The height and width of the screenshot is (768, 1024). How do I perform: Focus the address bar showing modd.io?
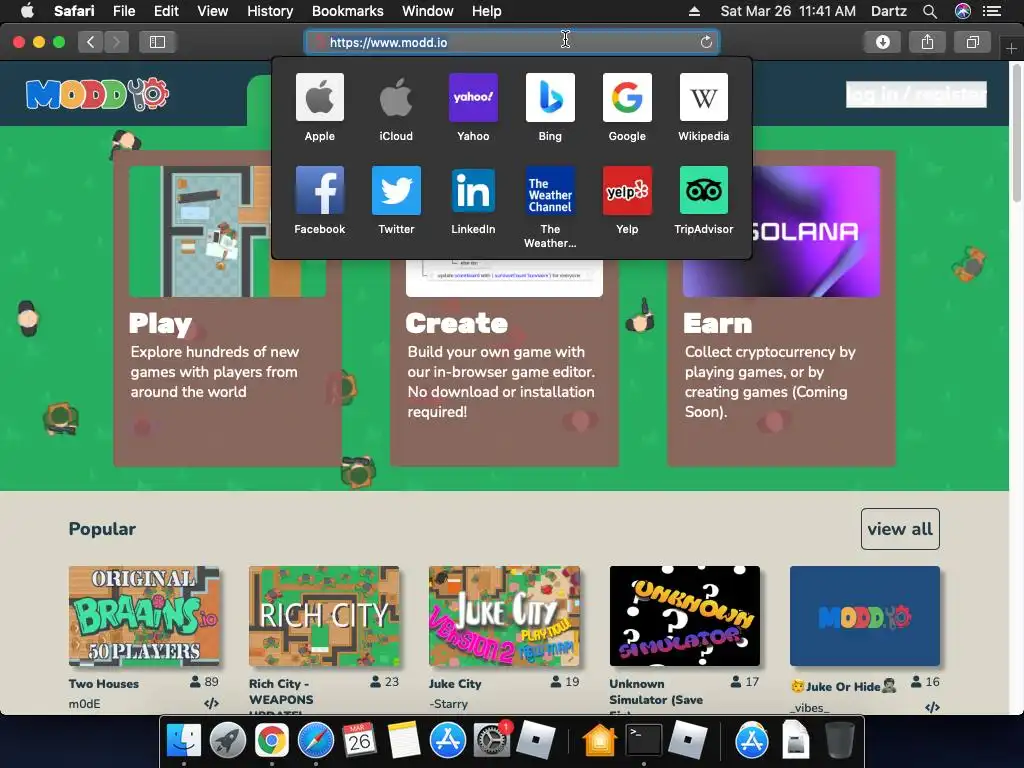(511, 42)
